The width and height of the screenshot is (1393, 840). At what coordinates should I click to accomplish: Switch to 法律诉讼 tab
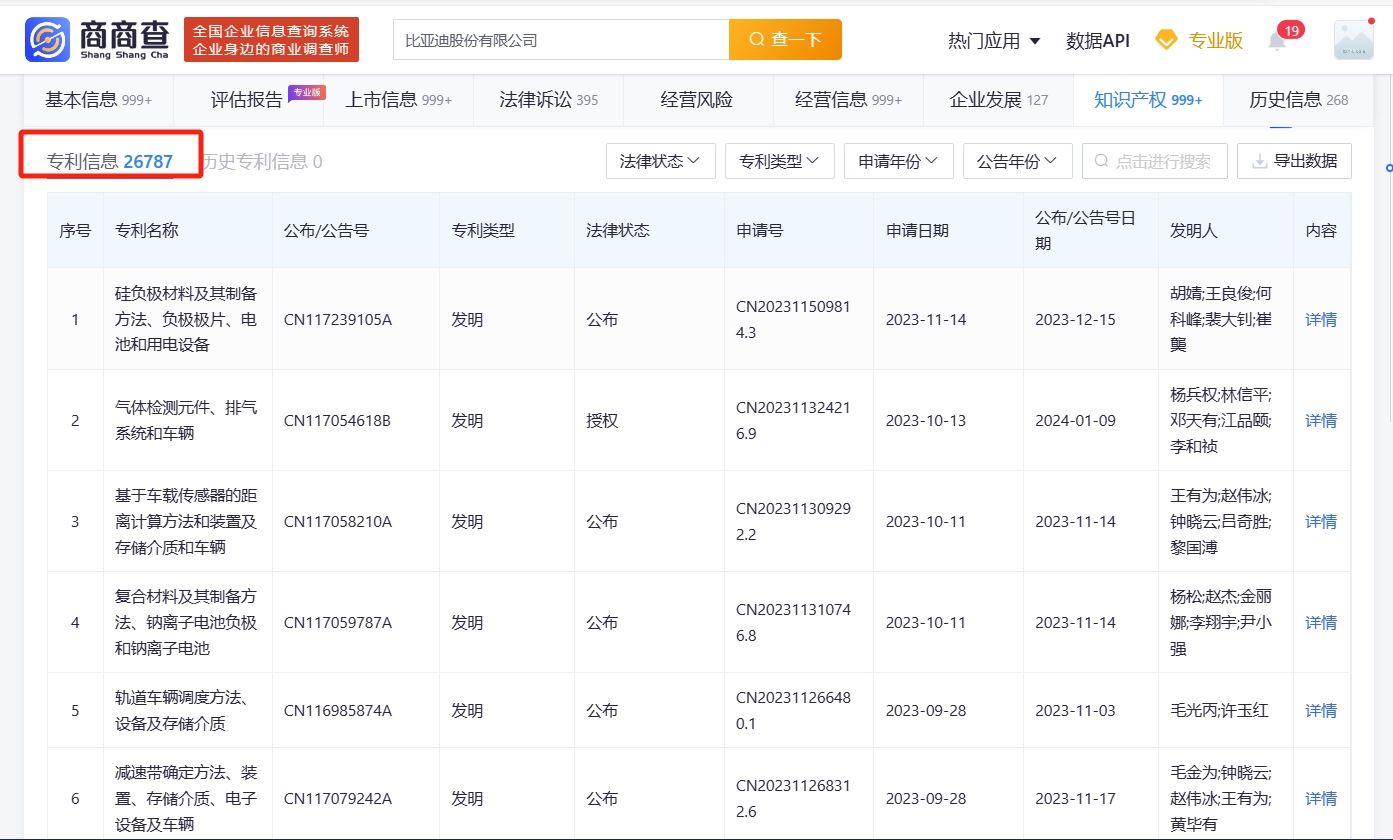pyautogui.click(x=548, y=99)
